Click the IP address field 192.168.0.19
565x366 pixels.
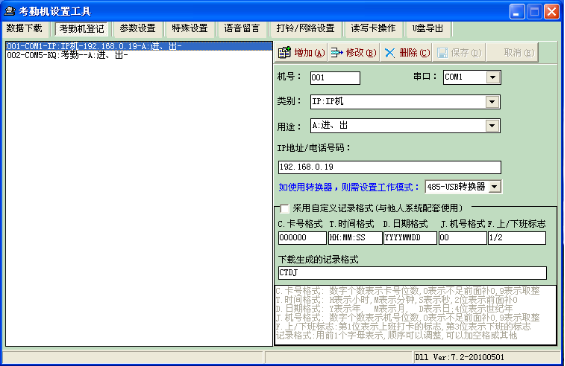tap(390, 167)
